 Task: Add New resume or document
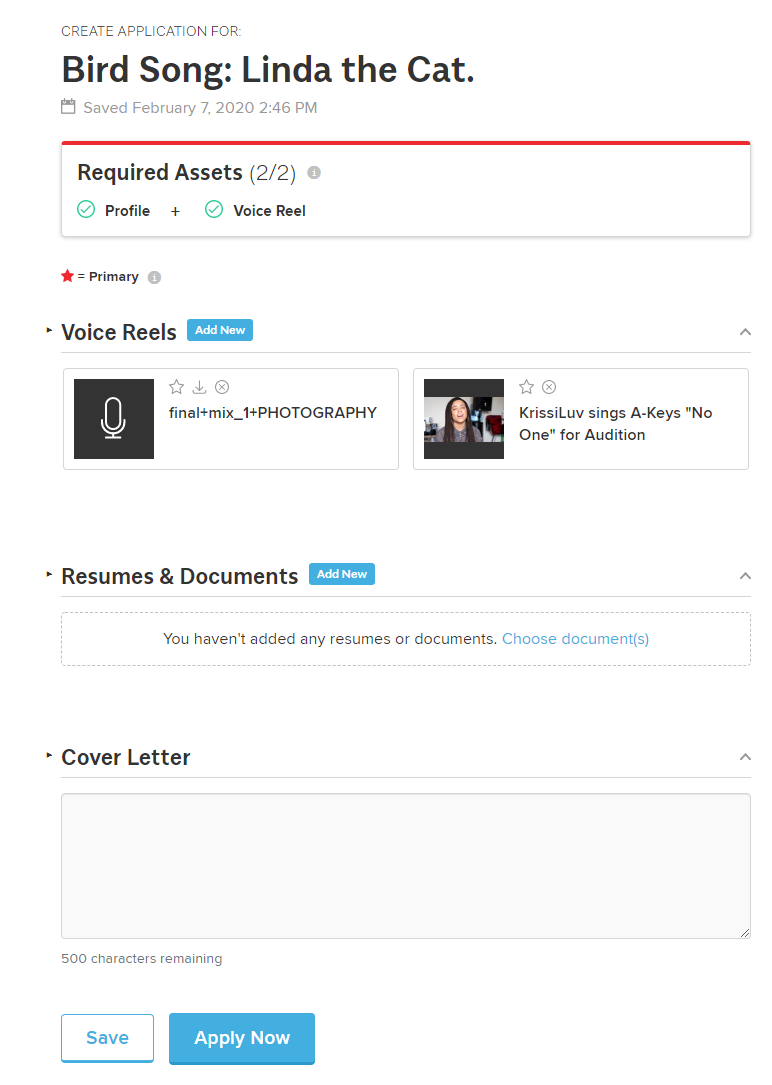click(x=342, y=574)
